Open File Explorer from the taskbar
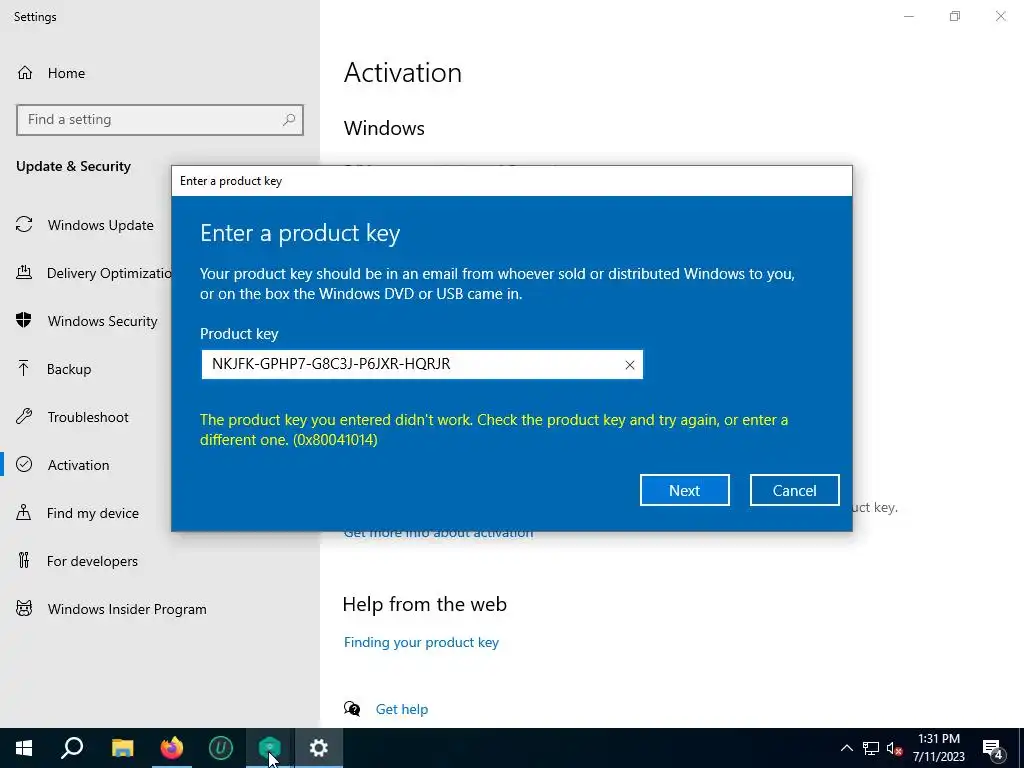Image resolution: width=1024 pixels, height=768 pixels. [x=122, y=748]
